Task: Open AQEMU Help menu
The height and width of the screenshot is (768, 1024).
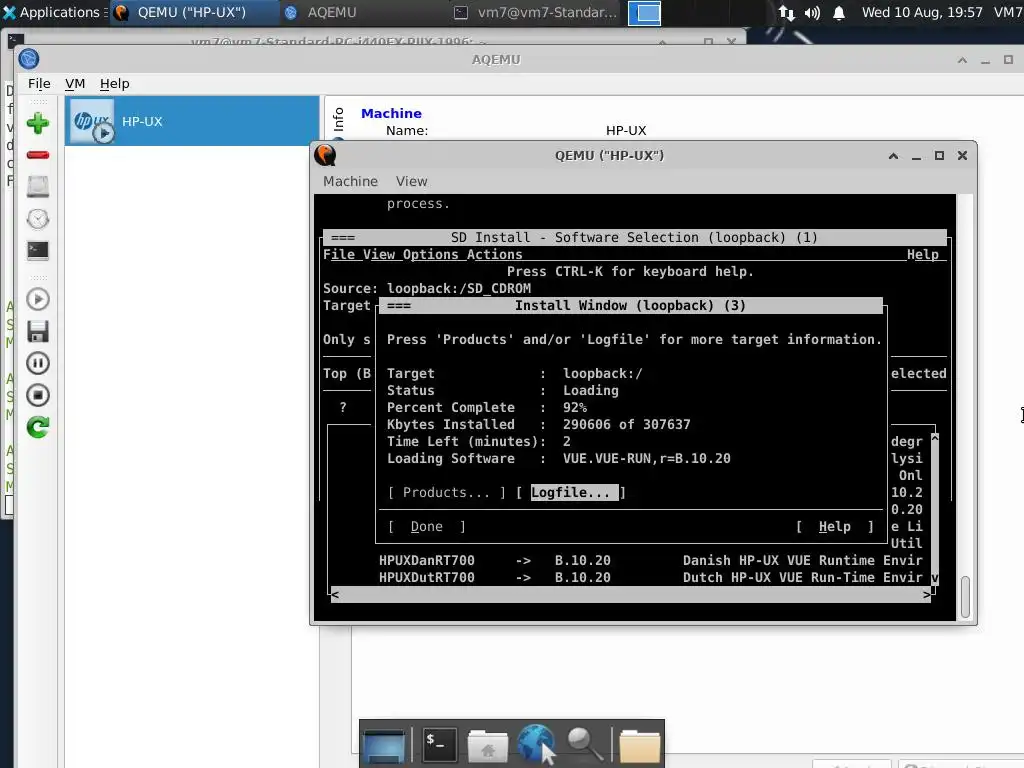Action: (x=114, y=84)
